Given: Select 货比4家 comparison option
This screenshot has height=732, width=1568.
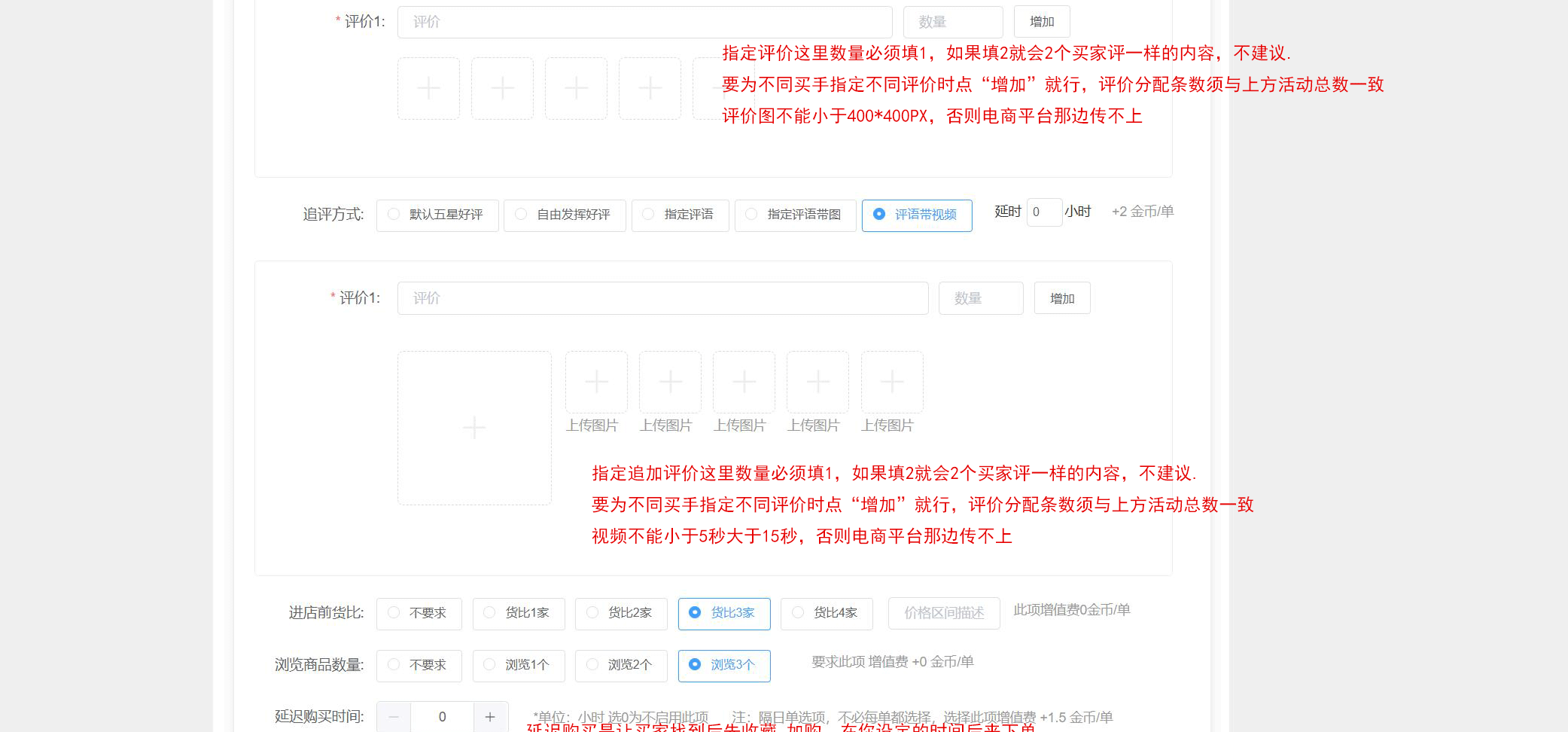Looking at the screenshot, I should tap(826, 613).
